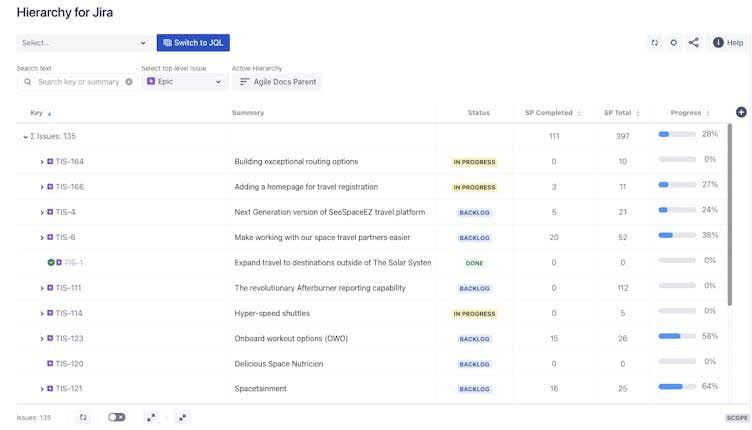752x430 pixels.
Task: Clear the search text with X icon
Action: [x=129, y=82]
